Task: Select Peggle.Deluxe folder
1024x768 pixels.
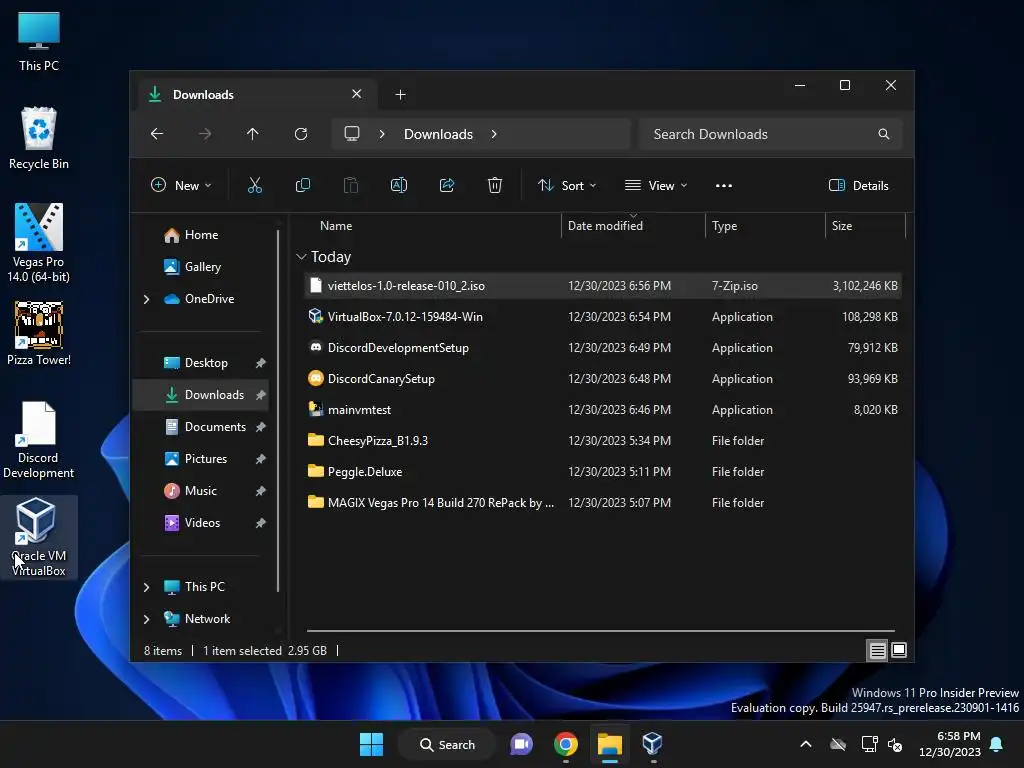Action: [602, 472]
